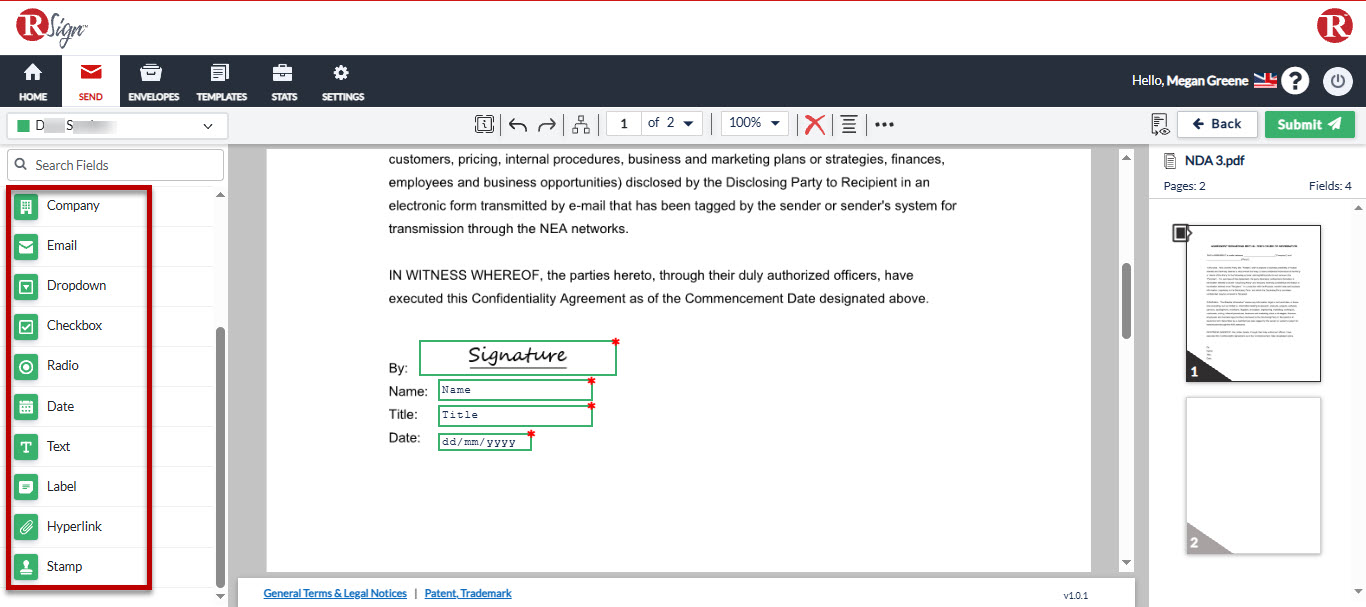The image size is (1366, 607).
Task: Open General Terms & Legal Notices link
Action: (x=334, y=593)
